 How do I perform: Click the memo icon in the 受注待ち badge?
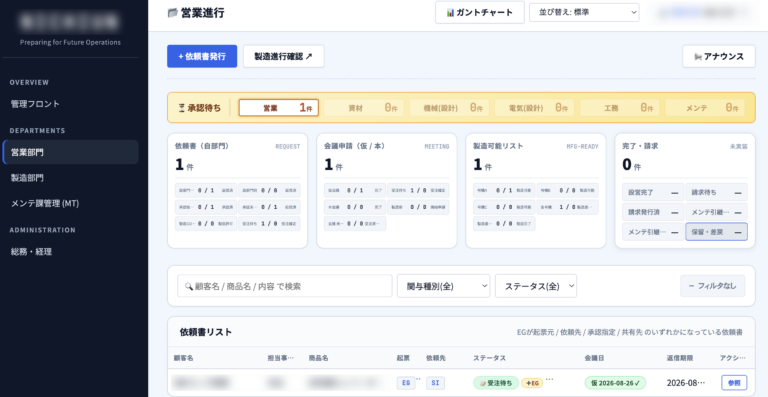pos(482,383)
